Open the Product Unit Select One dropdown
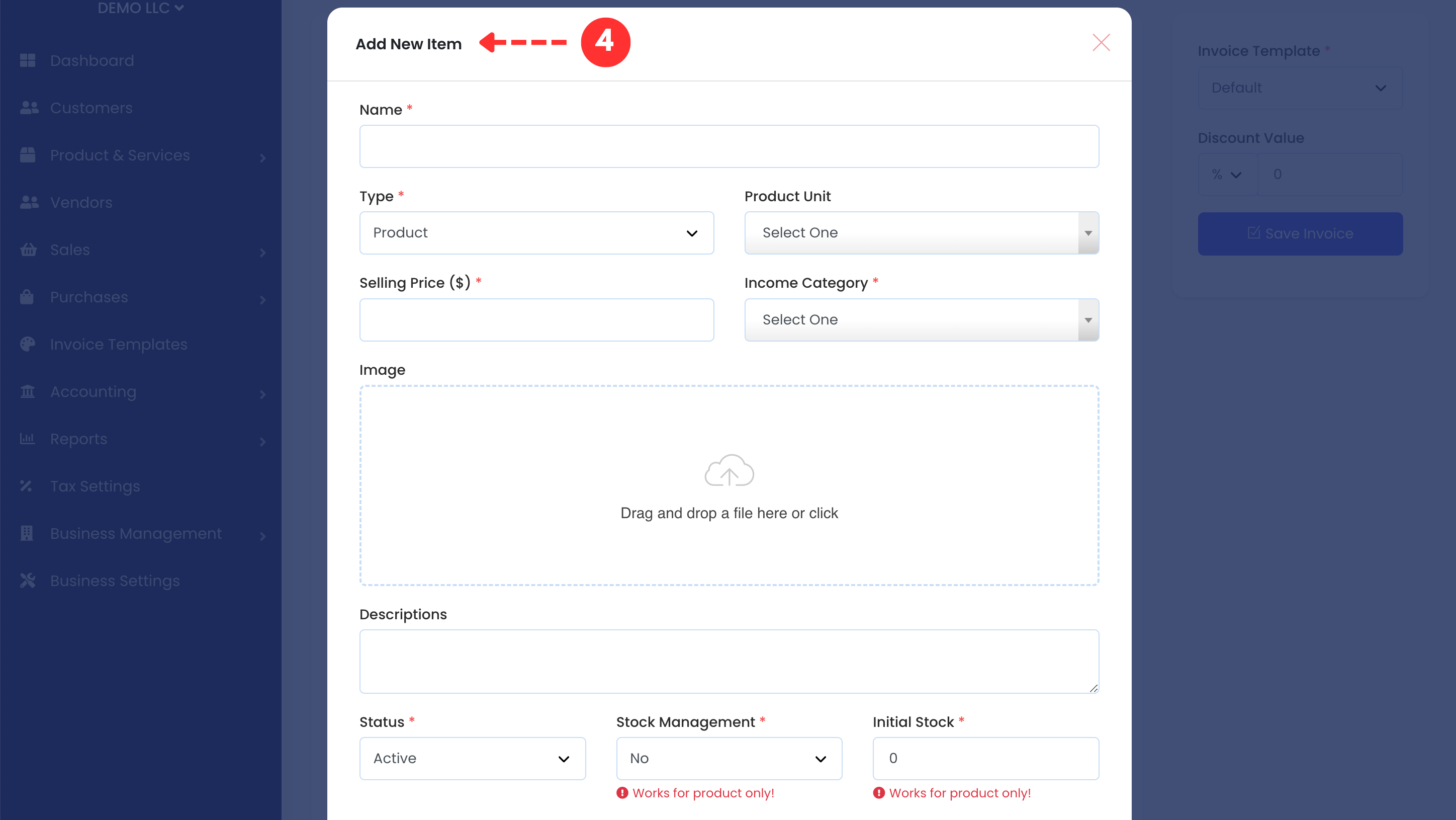The image size is (1456, 820). click(x=921, y=233)
